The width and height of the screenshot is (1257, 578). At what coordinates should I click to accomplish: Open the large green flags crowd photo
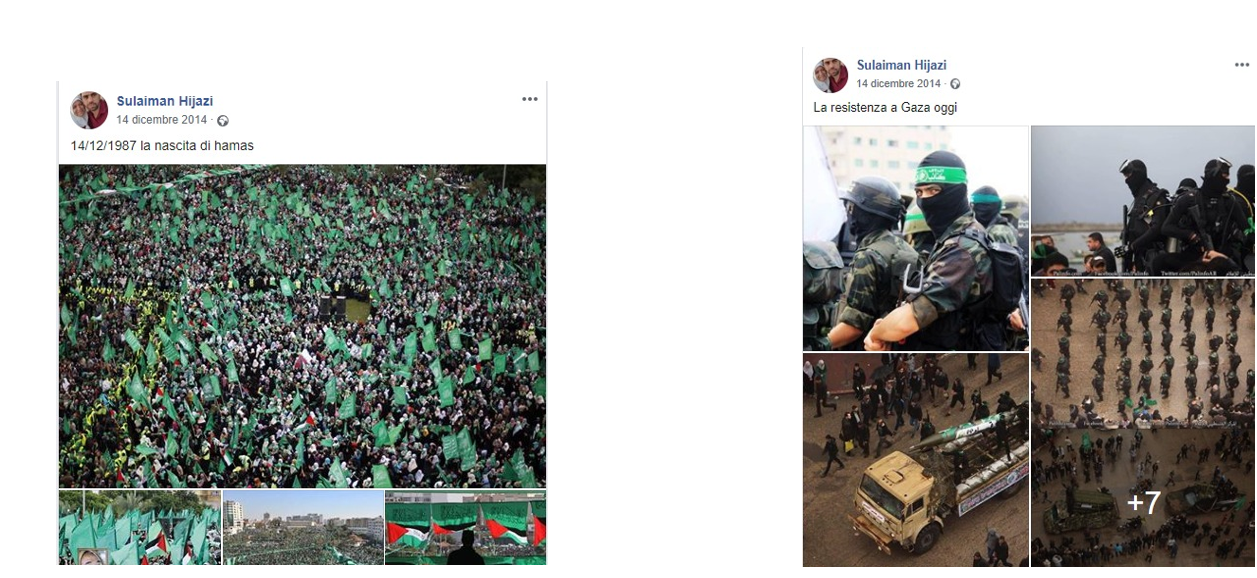coord(303,326)
